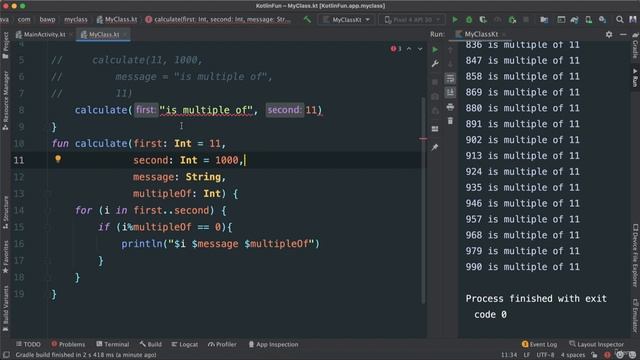Open the MyClassKt run configuration dropdown
Screen dimensions: 640x360
[x=346, y=20]
